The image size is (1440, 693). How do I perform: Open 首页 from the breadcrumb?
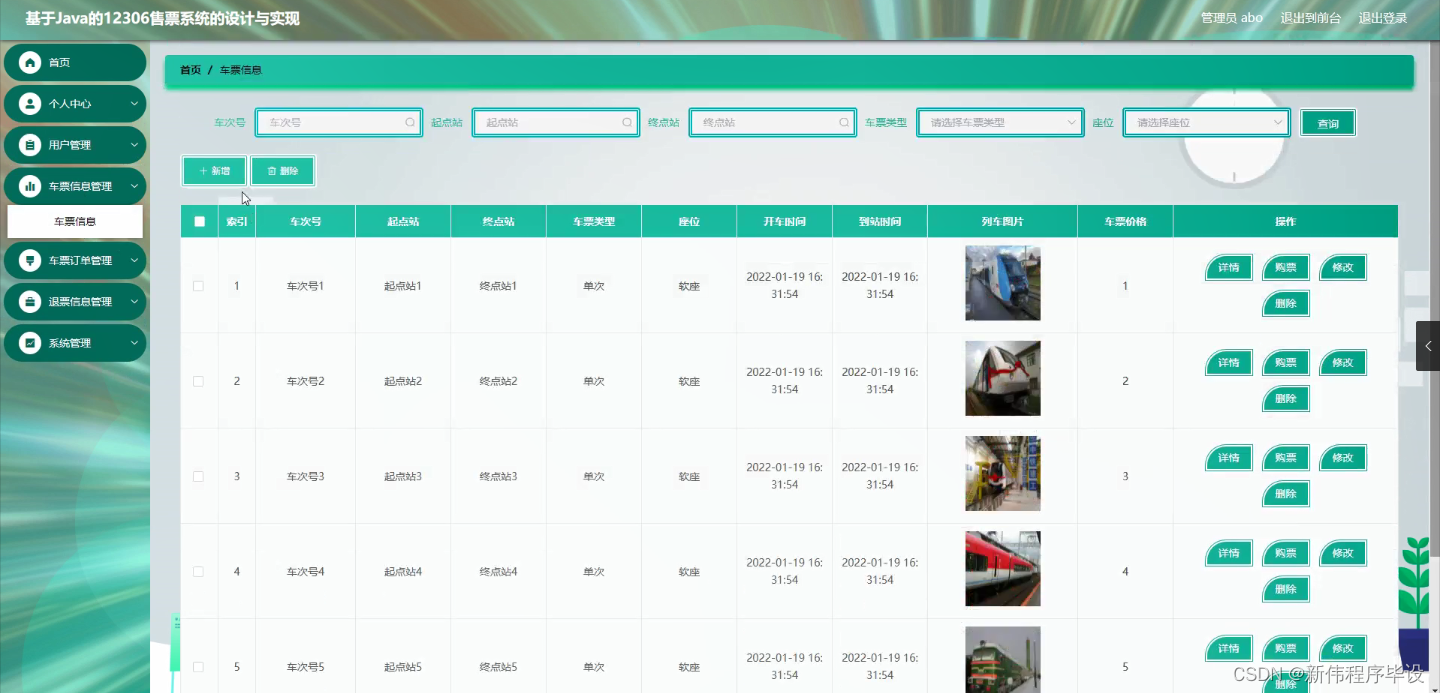[189, 70]
